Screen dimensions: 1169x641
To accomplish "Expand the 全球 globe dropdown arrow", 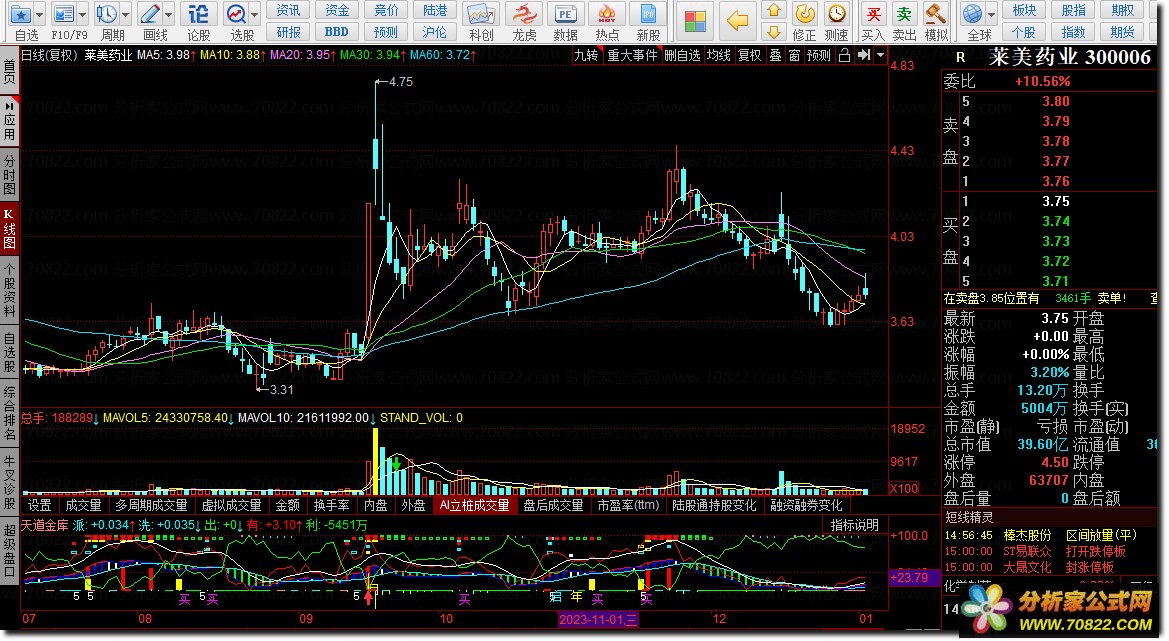I will click(x=992, y=14).
